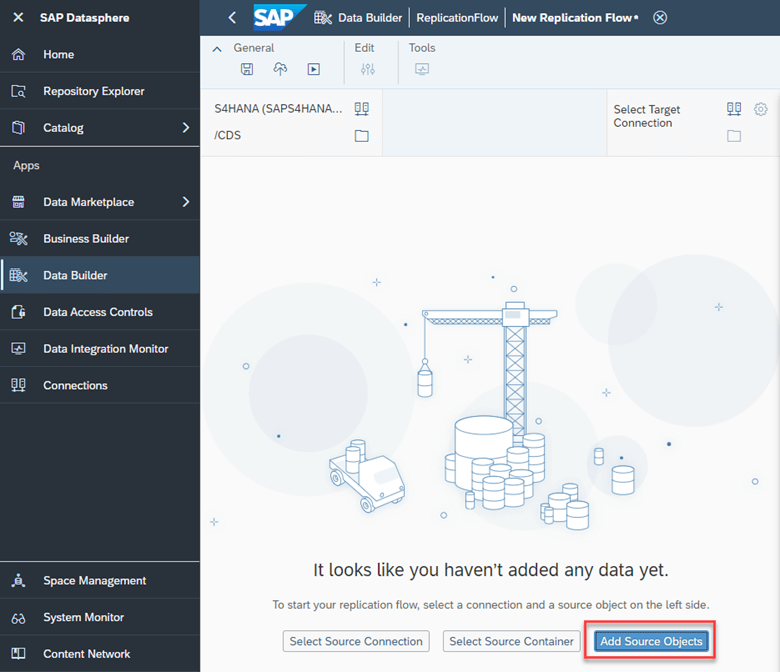Click the Select Source Connection button
The width and height of the screenshot is (780, 672).
[x=356, y=641]
